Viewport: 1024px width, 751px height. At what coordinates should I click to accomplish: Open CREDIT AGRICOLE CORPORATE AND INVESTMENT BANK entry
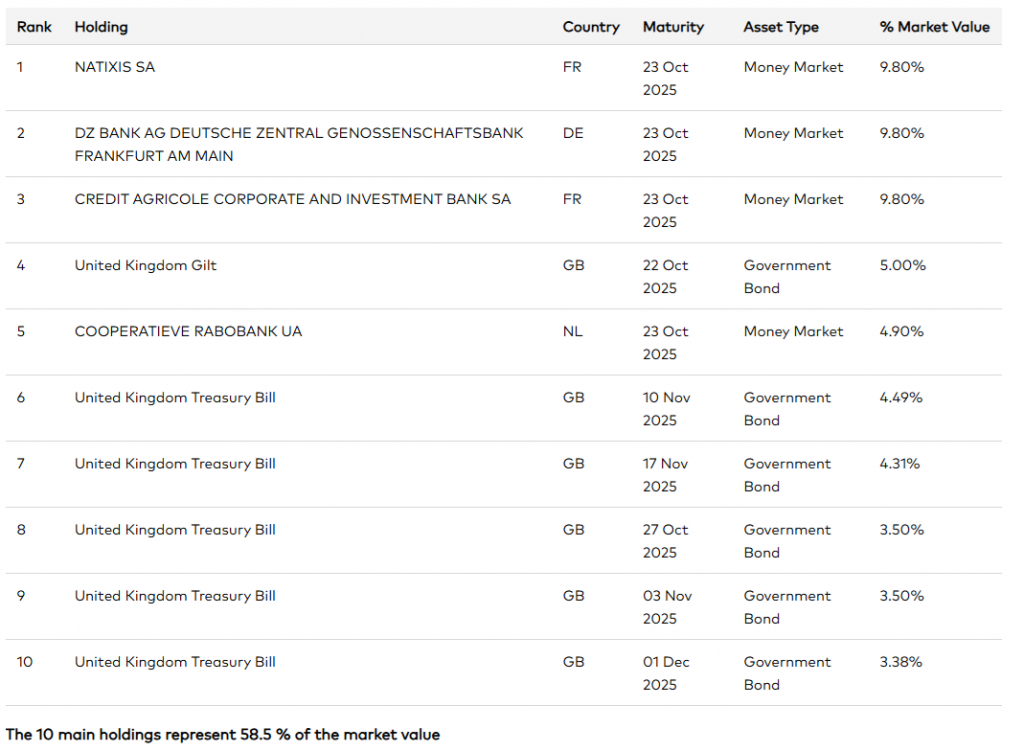(292, 199)
